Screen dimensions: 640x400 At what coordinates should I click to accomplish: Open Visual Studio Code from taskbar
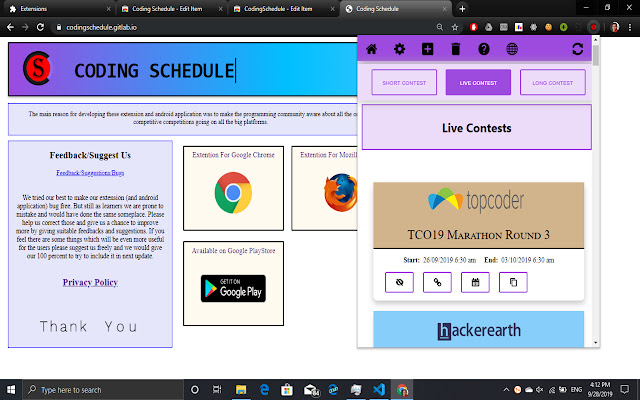point(379,389)
